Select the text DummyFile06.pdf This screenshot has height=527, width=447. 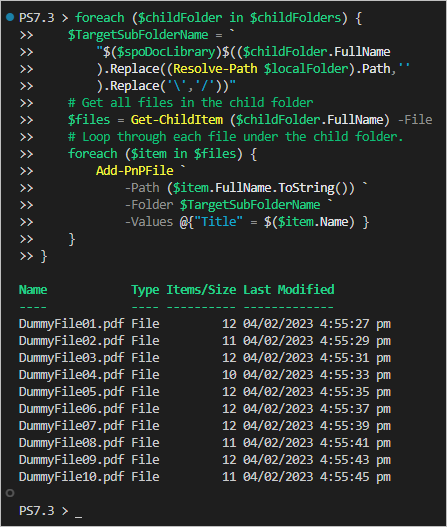pos(72,409)
